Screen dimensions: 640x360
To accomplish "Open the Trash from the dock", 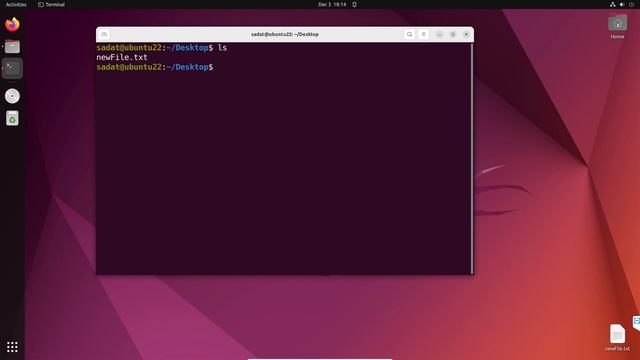I will click(x=12, y=118).
